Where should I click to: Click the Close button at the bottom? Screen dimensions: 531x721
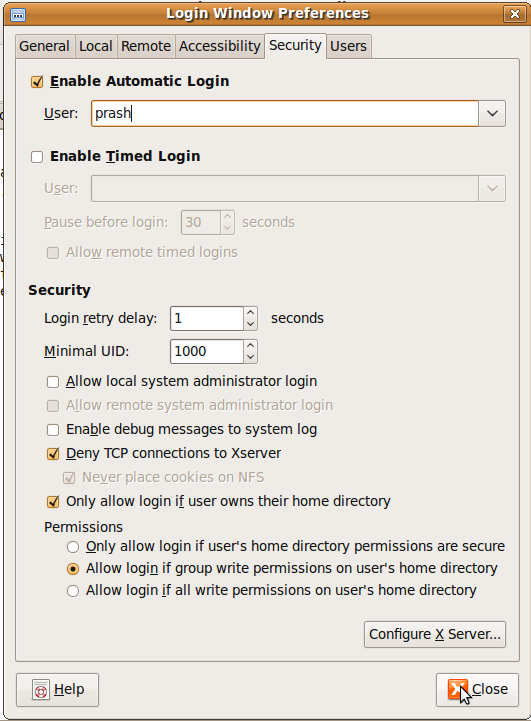tap(477, 690)
